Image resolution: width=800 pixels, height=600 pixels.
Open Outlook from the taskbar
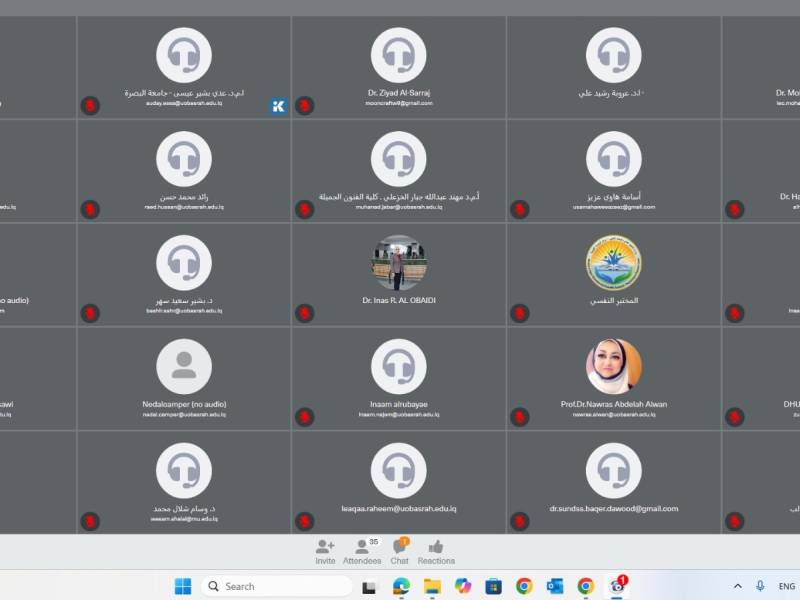[555, 586]
